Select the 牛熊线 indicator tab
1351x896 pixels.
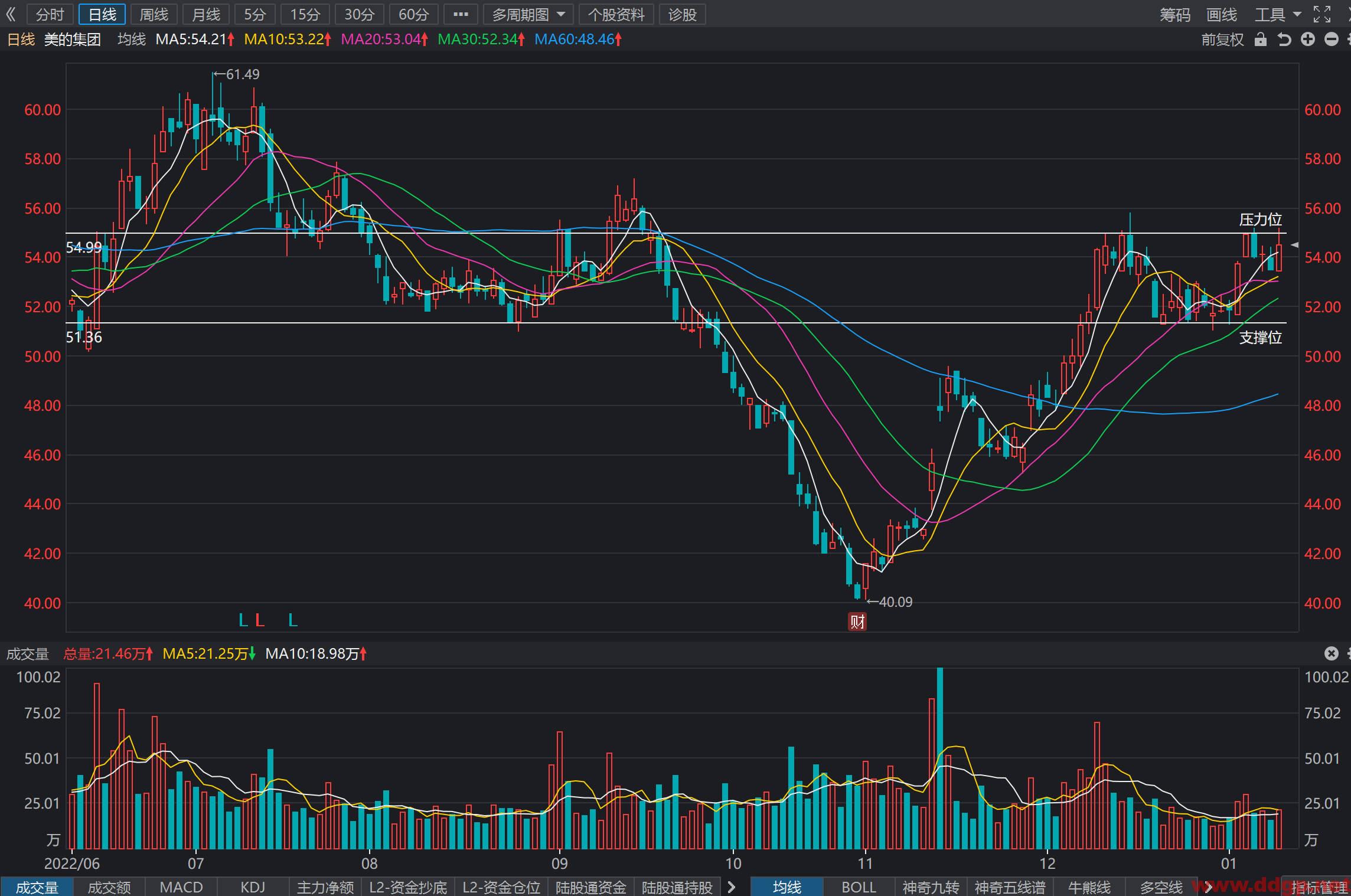1089,887
